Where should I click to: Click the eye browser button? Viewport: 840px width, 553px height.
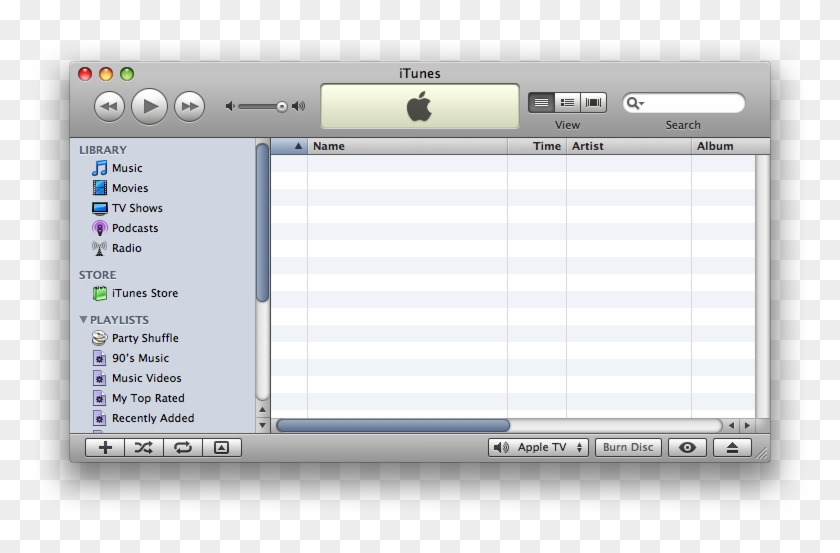click(687, 447)
